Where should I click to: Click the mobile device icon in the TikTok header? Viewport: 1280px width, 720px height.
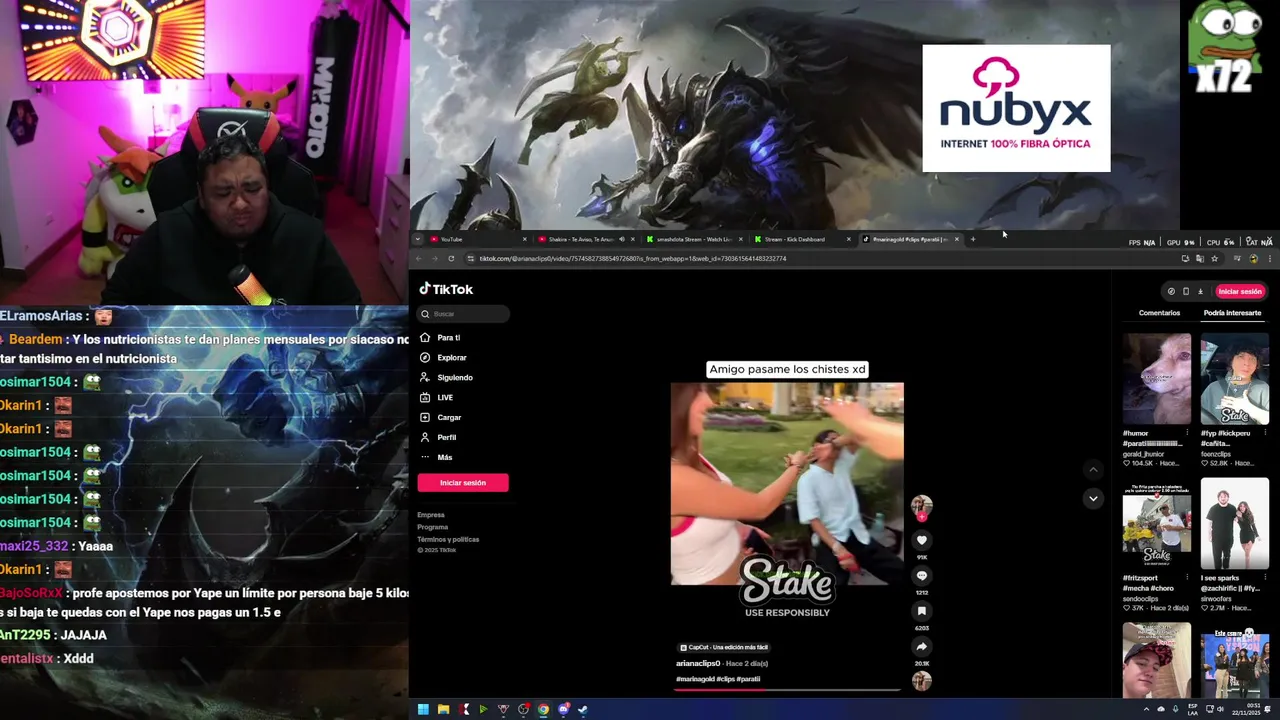click(1186, 291)
